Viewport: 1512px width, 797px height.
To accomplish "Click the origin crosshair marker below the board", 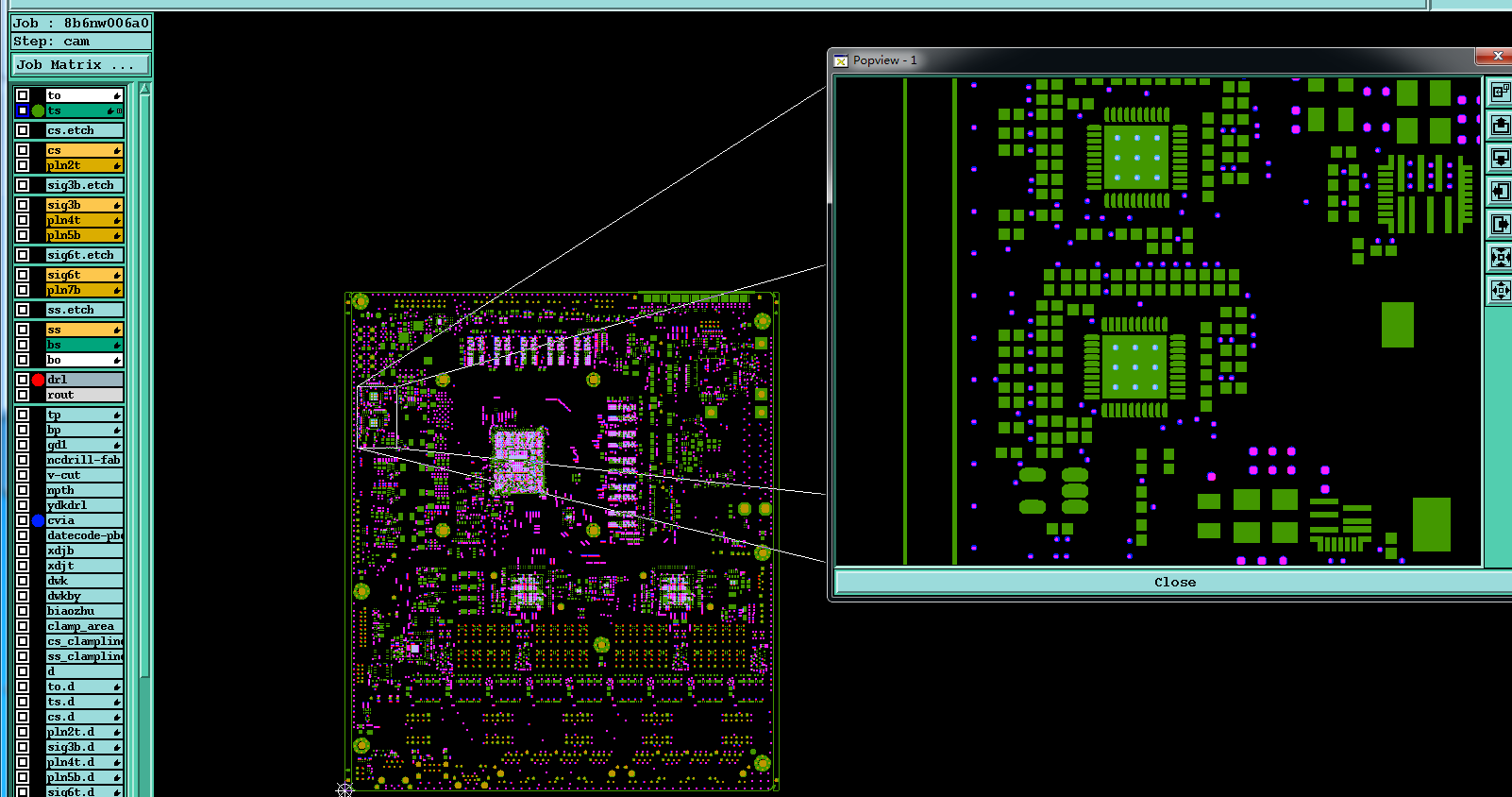I will (344, 789).
